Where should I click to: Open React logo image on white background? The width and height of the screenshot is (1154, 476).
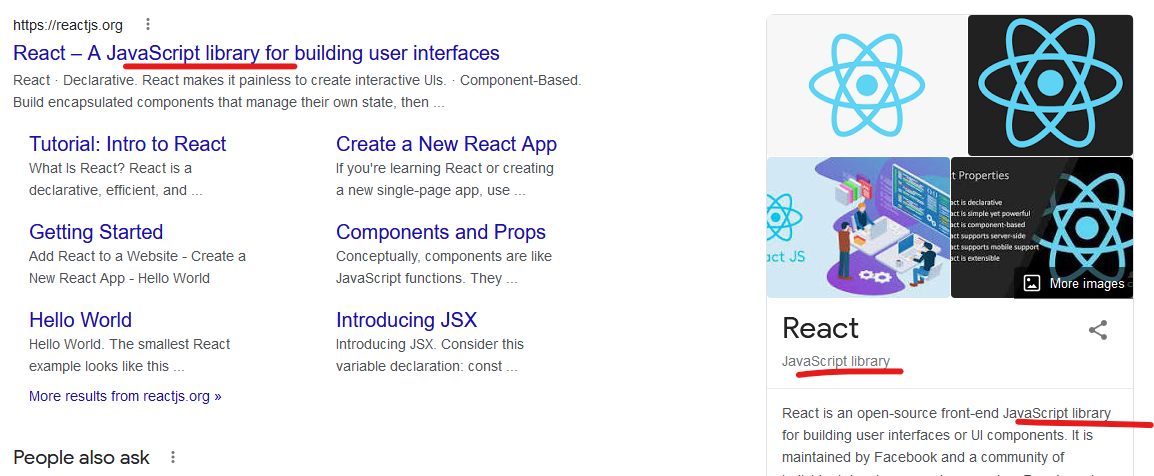866,84
